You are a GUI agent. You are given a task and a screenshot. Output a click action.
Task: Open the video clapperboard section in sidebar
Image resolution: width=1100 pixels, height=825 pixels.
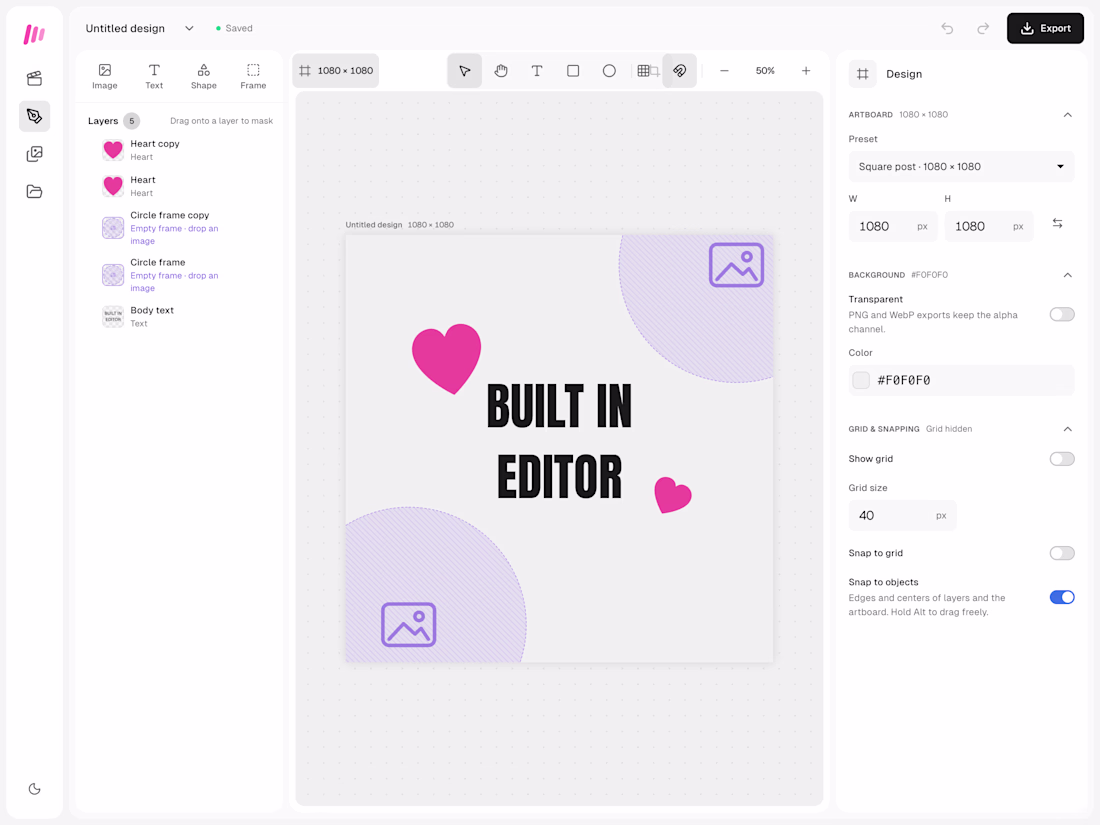[34, 78]
